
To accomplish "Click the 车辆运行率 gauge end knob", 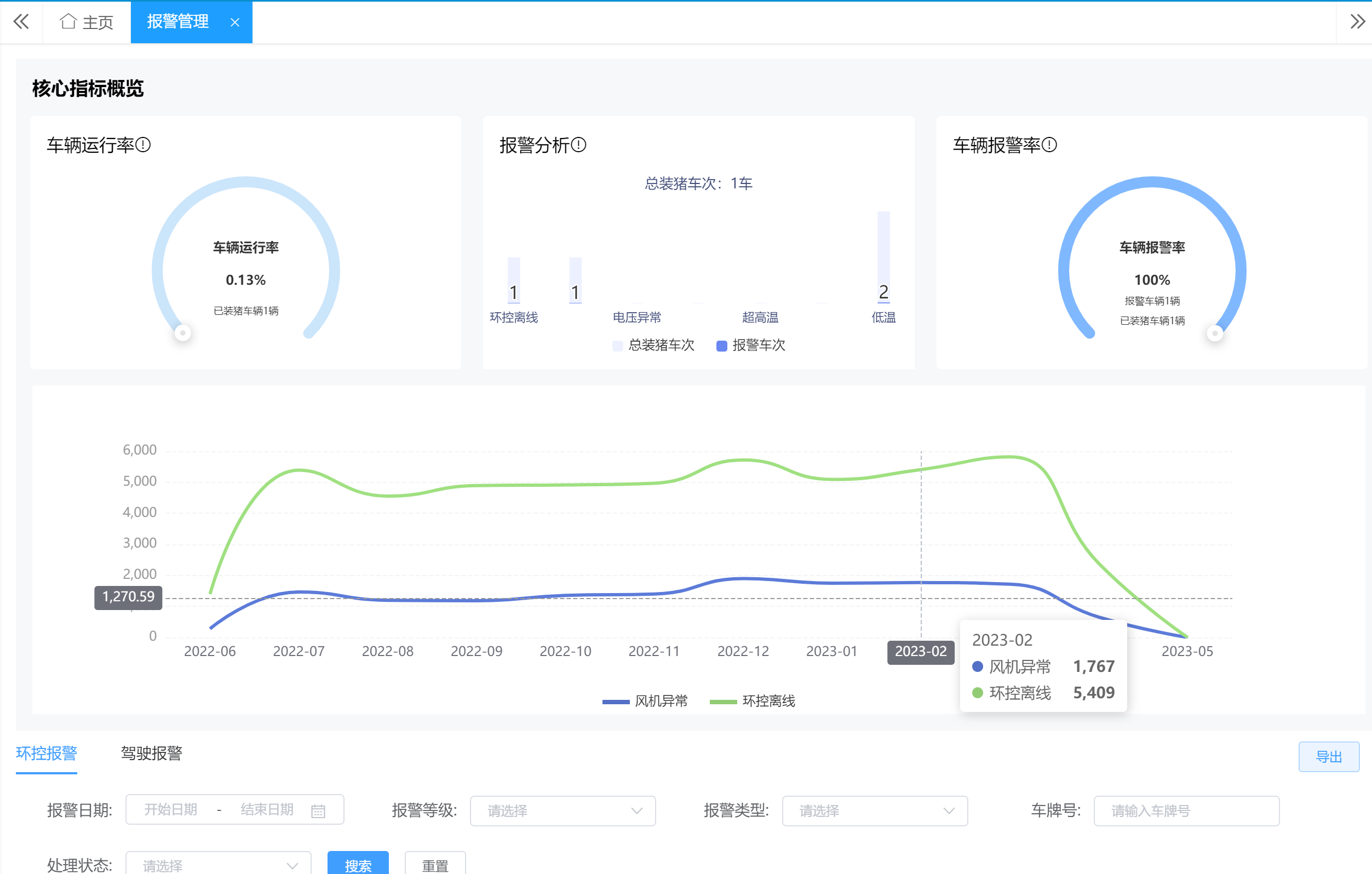I will (x=182, y=333).
